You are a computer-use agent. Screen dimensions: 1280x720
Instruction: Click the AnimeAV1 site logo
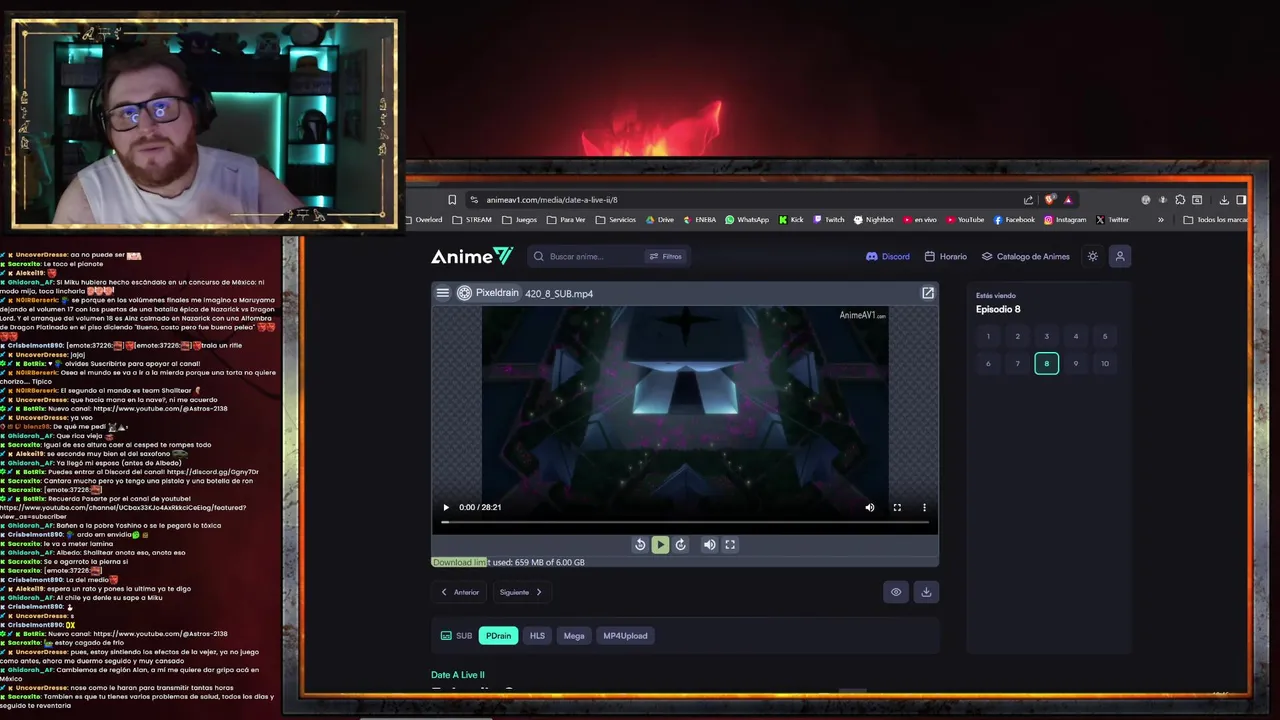(472, 256)
